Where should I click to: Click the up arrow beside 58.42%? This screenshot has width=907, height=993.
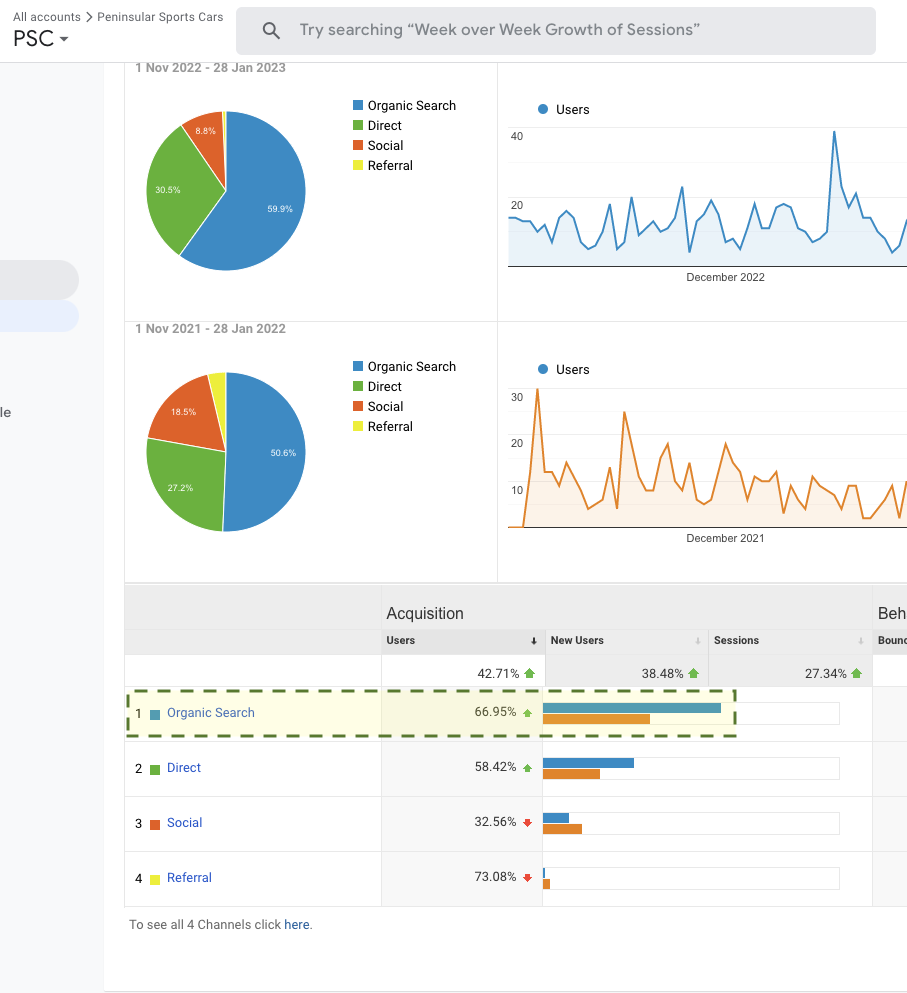[528, 768]
